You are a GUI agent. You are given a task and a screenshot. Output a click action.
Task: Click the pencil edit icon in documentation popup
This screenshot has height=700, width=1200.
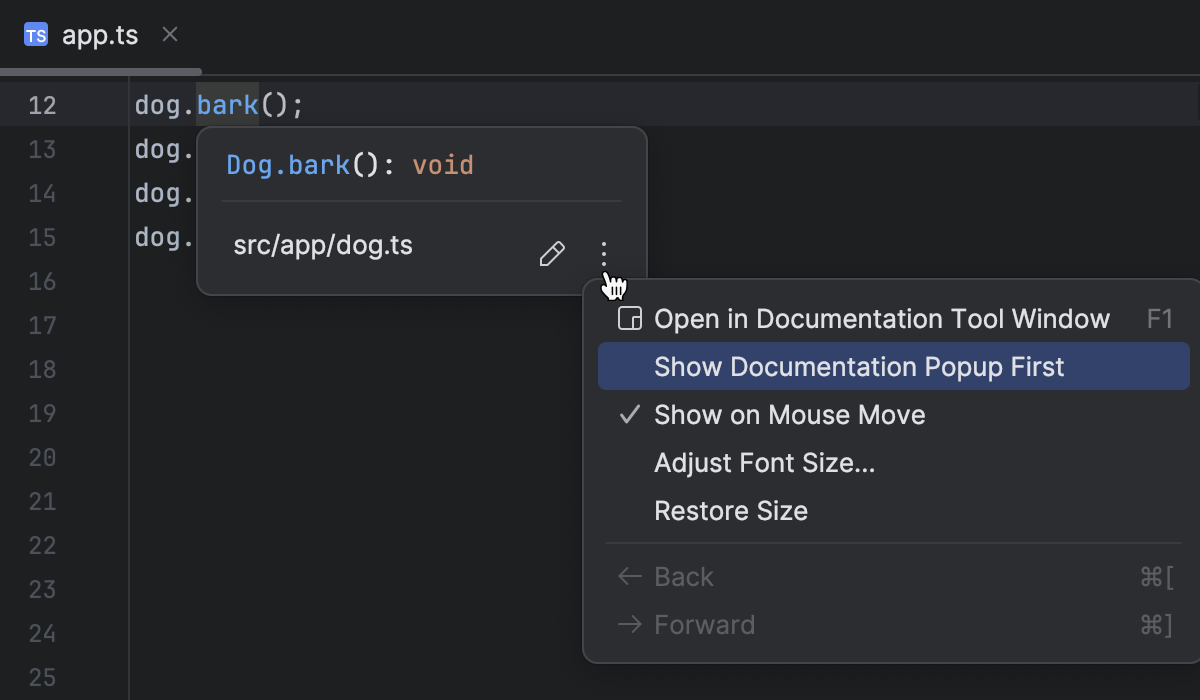pos(552,254)
